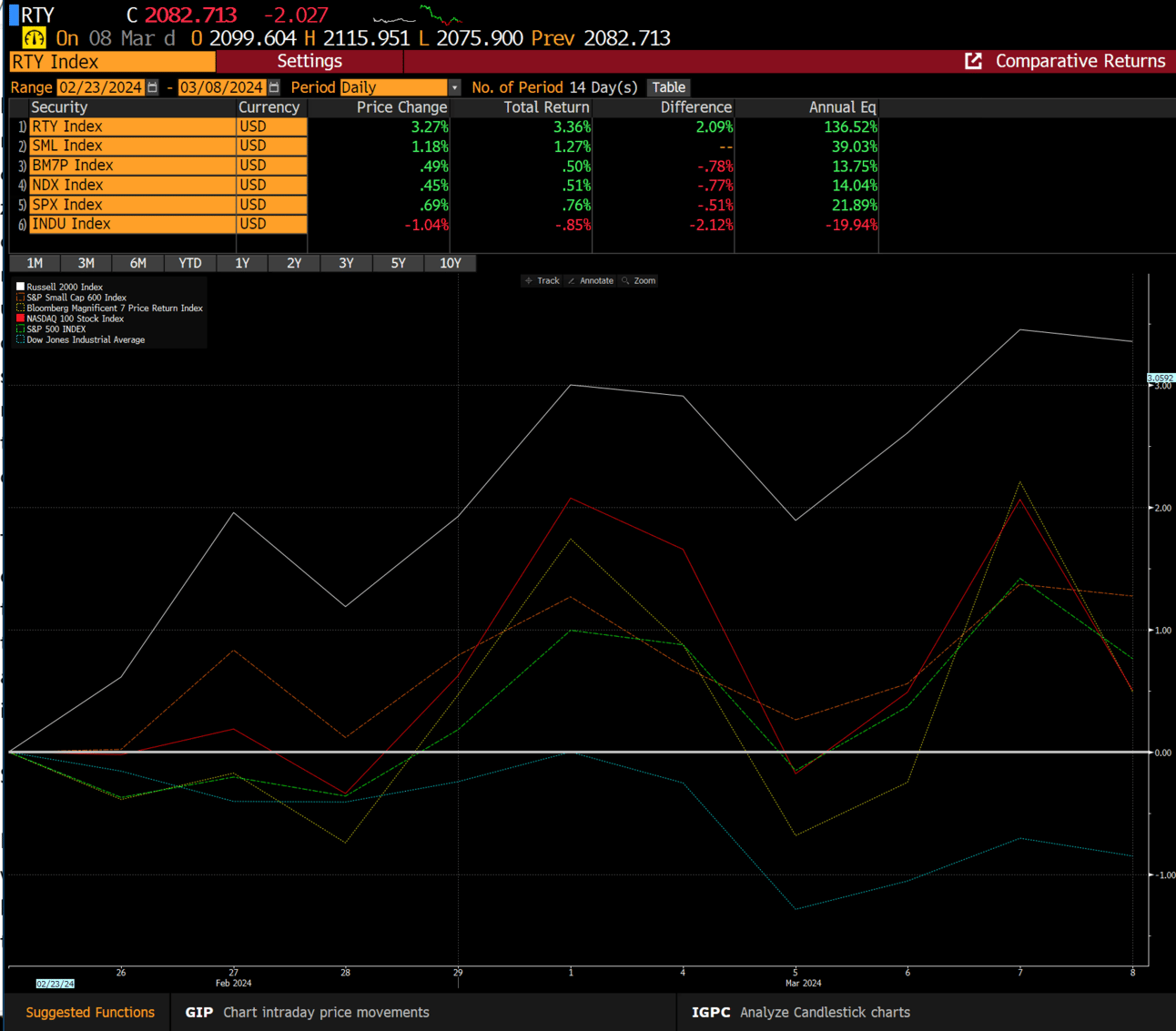
Task: Toggle Russell 2000 Index legend series
Action: pyautogui.click(x=65, y=287)
